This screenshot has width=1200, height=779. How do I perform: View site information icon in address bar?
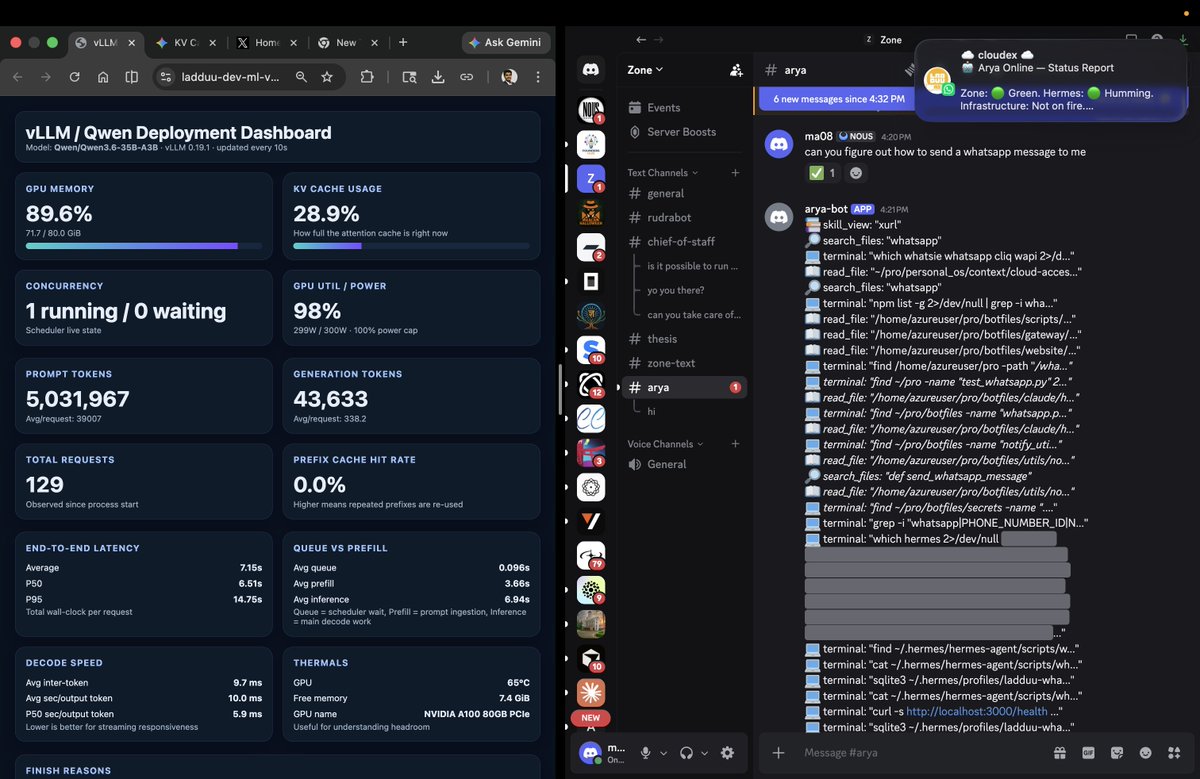[166, 77]
